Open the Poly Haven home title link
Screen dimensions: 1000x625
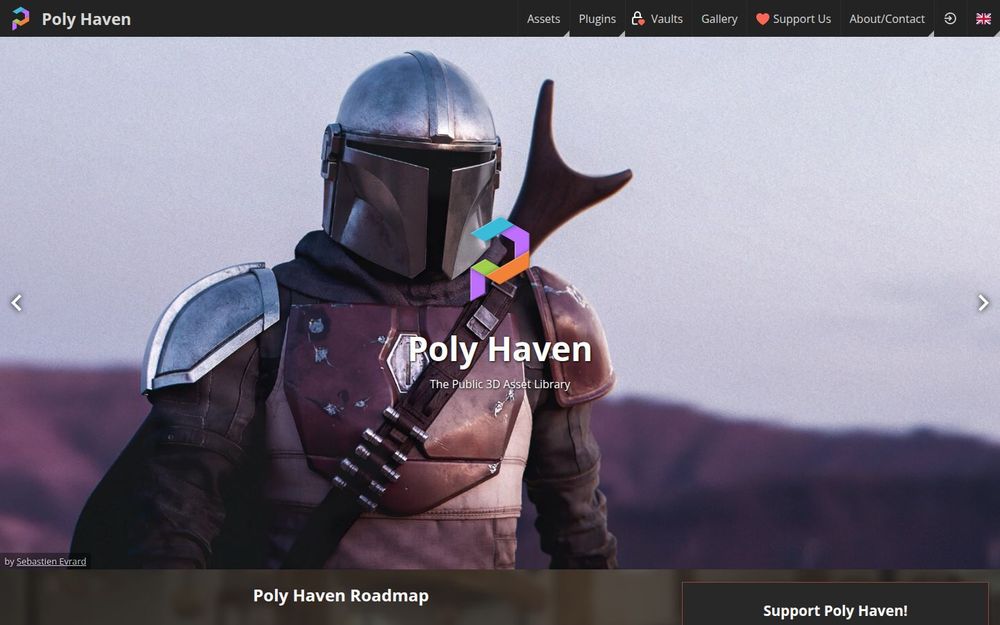pyautogui.click(x=86, y=19)
